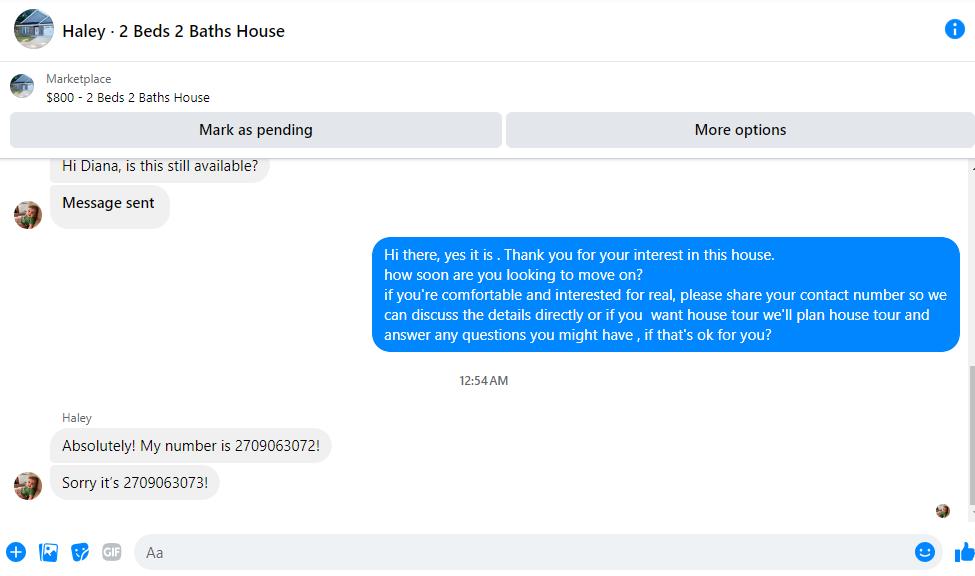Open Marketplace listing thumbnail
This screenshot has height=576, width=975.
tap(22, 86)
